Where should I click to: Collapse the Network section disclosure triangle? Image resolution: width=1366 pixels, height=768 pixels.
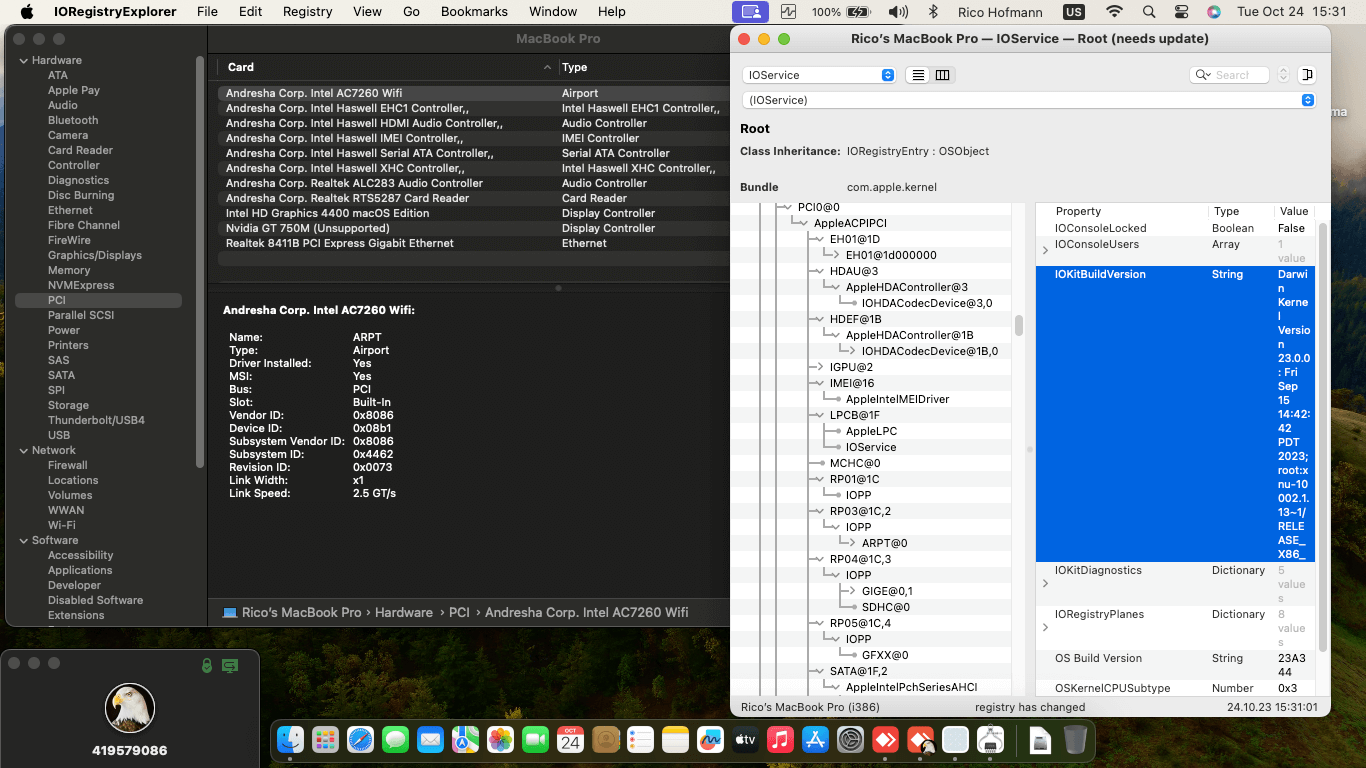coord(24,450)
